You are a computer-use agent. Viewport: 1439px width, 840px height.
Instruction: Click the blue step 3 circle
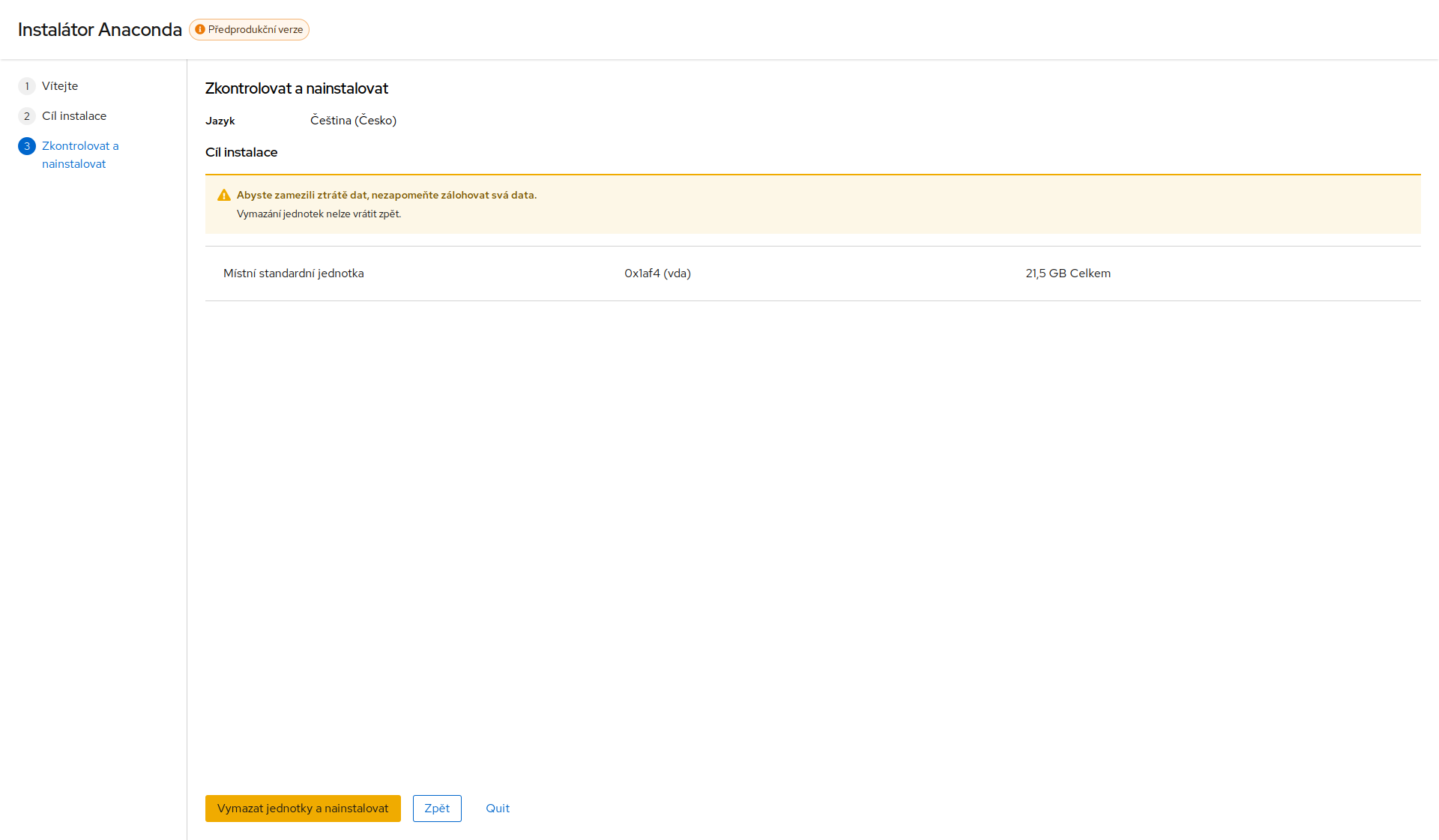pos(27,146)
